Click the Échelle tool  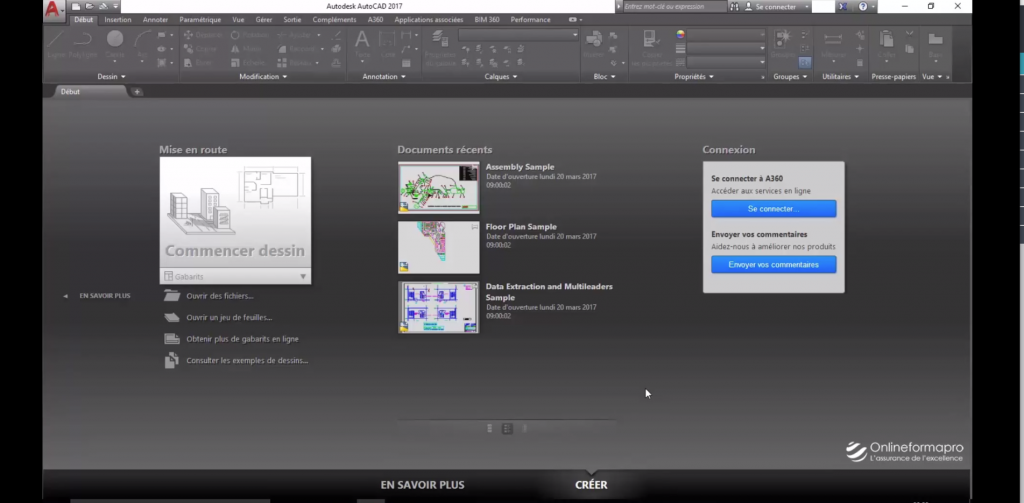click(248, 63)
